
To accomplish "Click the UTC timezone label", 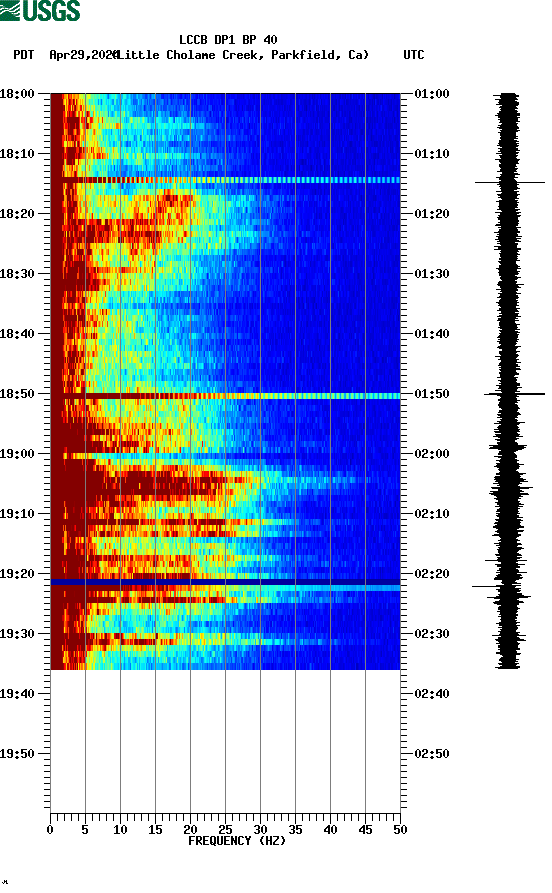I will click(414, 55).
